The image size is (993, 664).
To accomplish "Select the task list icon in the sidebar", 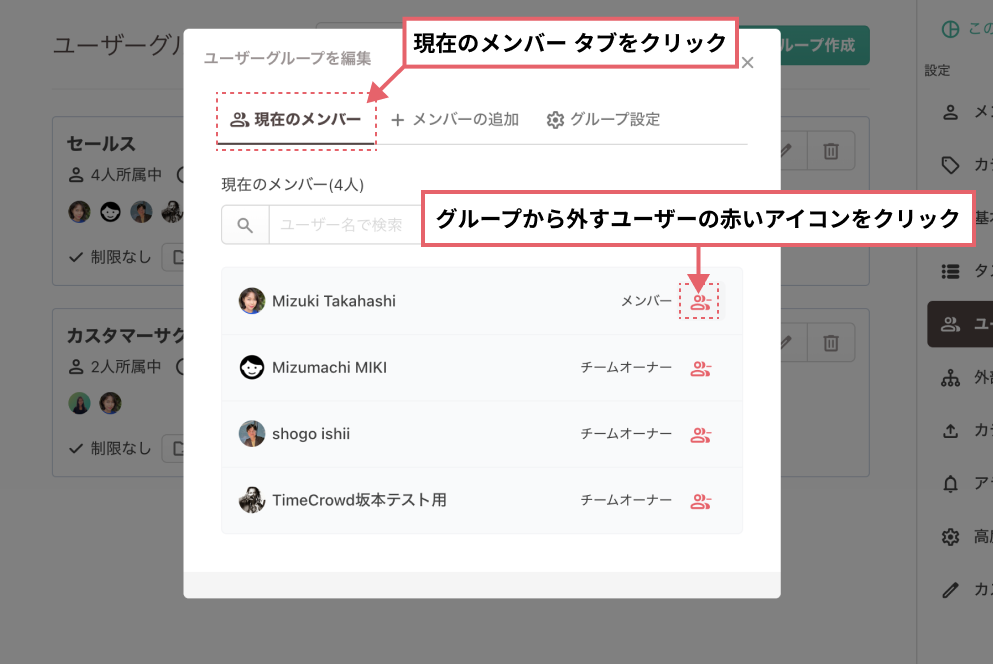I will pyautogui.click(x=949, y=271).
